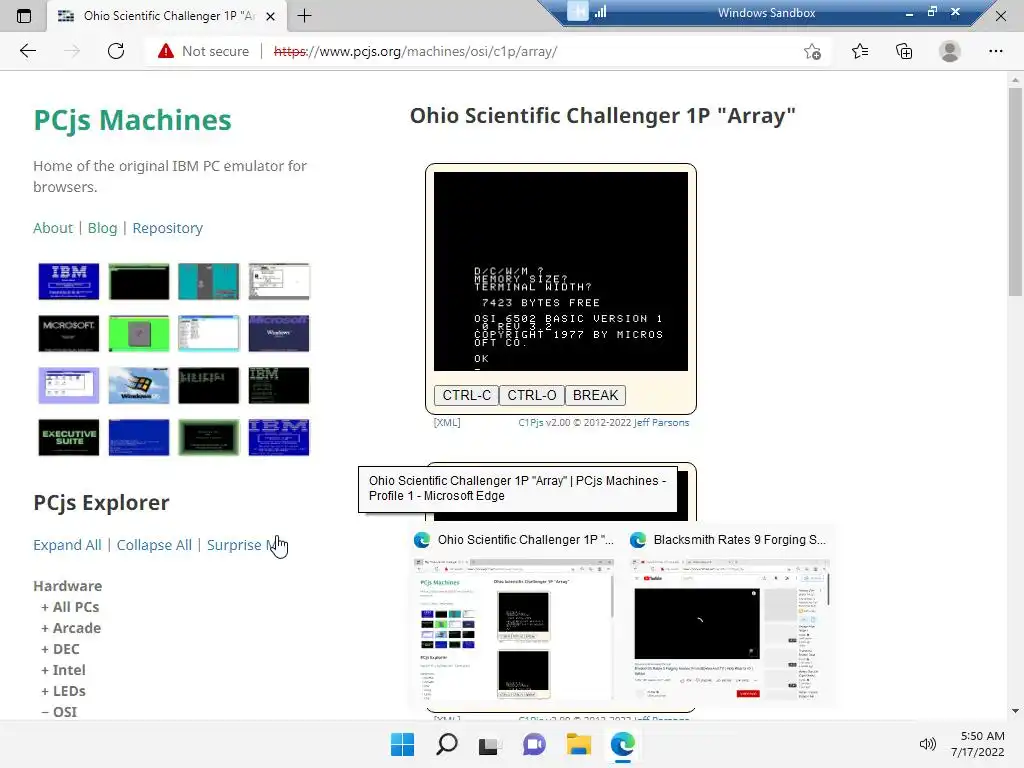Click the Windows Sandbox signal bars icon
The width and height of the screenshot is (1024, 768).
pos(601,12)
